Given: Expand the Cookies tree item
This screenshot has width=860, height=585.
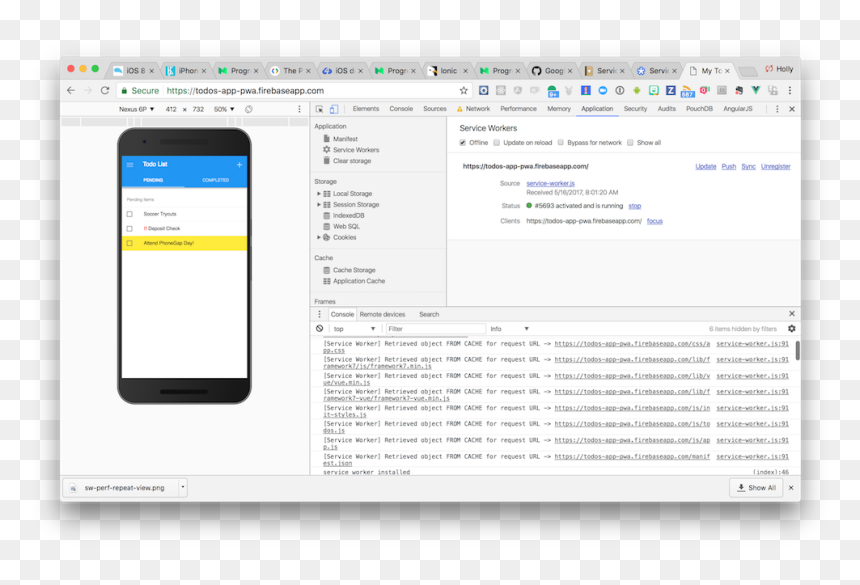Looking at the screenshot, I should [319, 237].
